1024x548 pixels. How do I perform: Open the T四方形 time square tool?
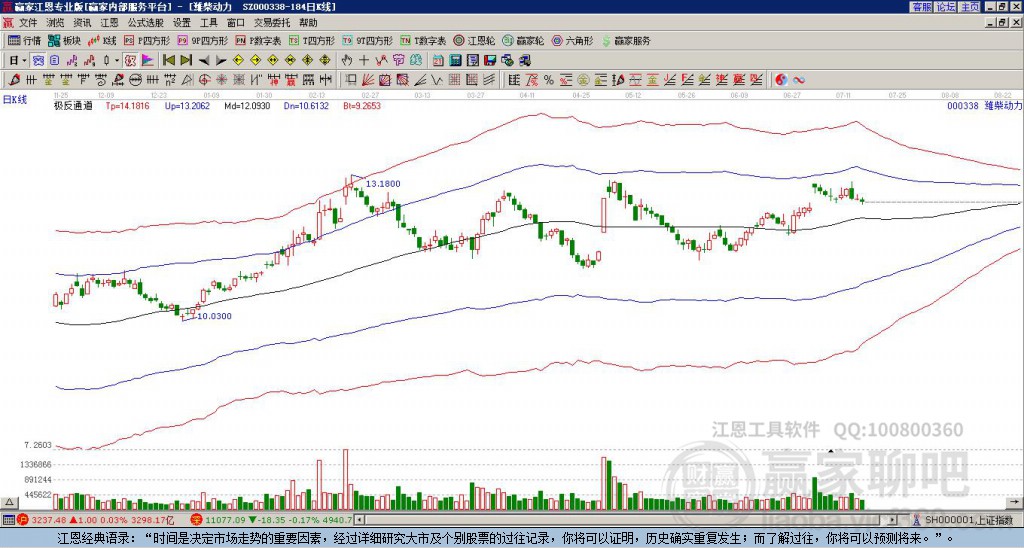[x=312, y=40]
